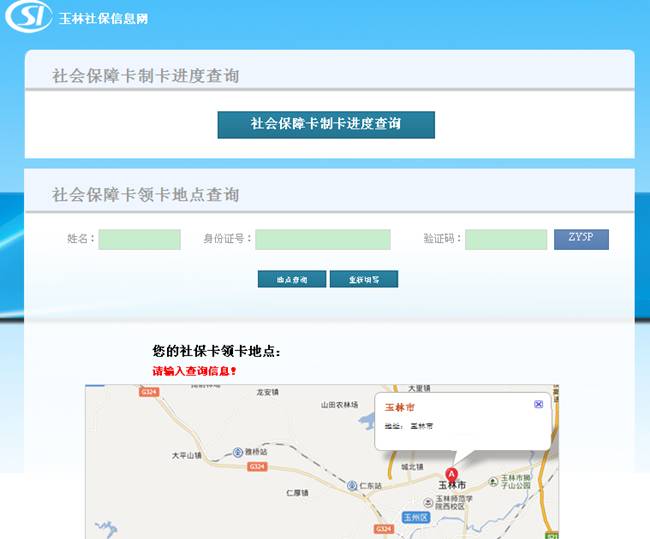This screenshot has width=650, height=539.
Task: Click the 玉林师范学院西校区 school icon
Action: (428, 503)
